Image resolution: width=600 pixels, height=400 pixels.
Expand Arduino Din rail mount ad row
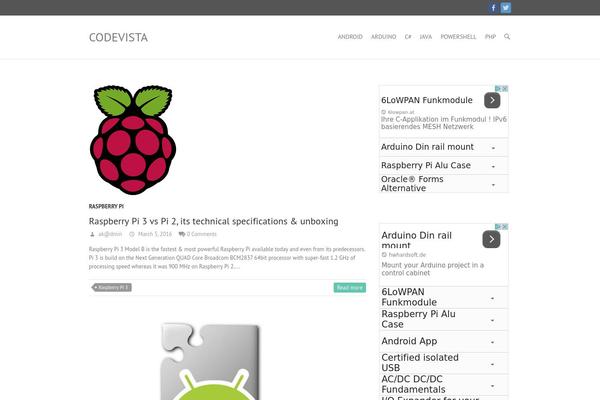coord(443,147)
